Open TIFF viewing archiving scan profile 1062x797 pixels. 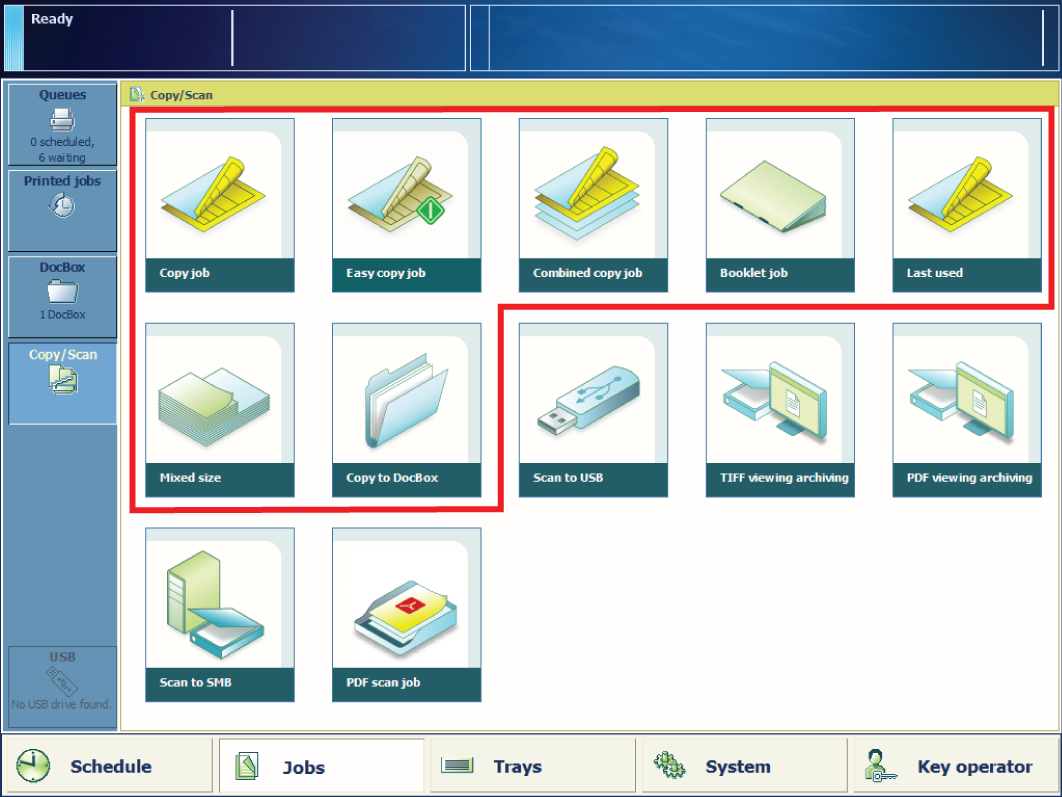[x=780, y=410]
